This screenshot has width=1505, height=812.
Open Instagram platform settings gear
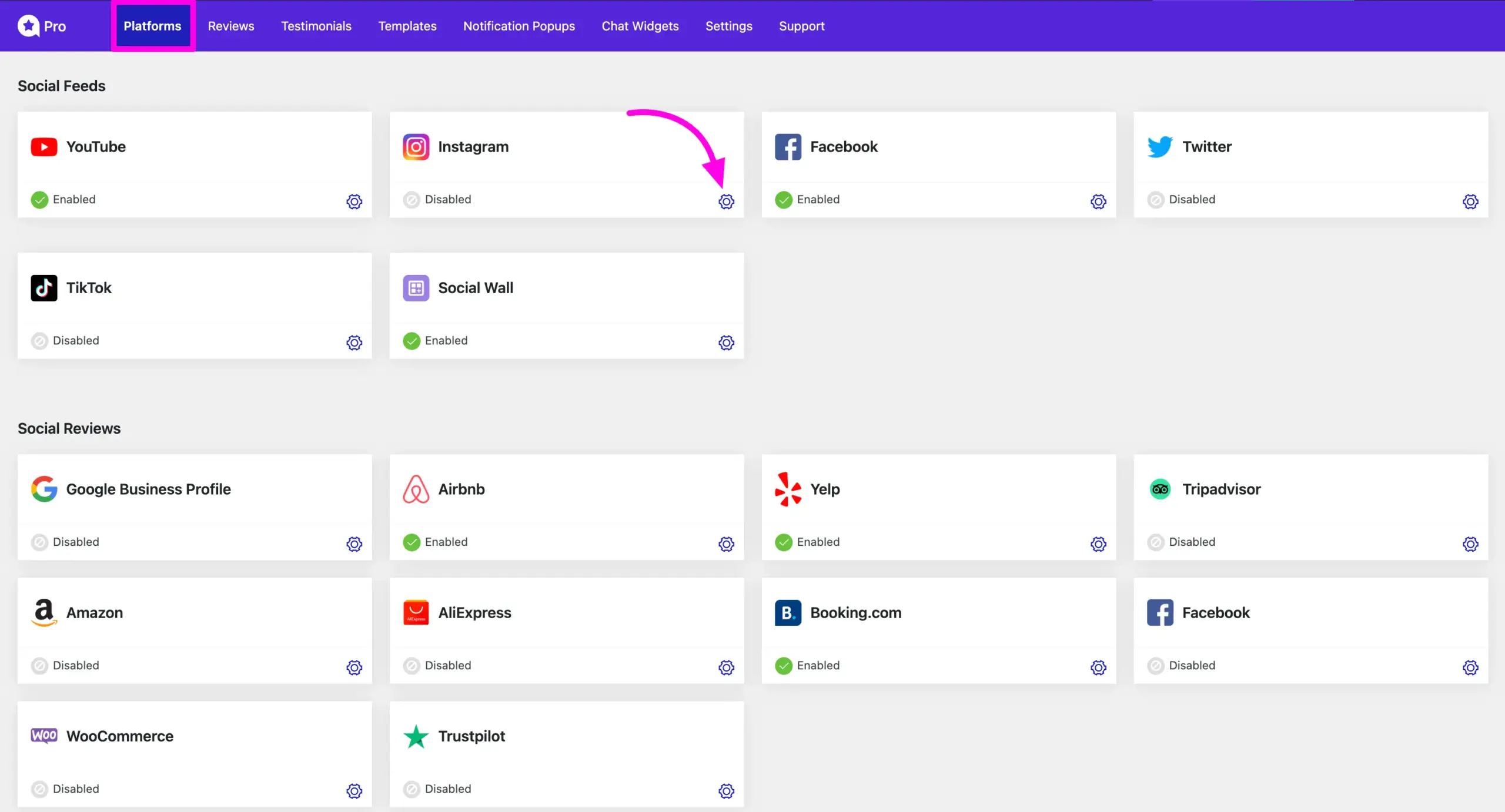[x=726, y=202]
